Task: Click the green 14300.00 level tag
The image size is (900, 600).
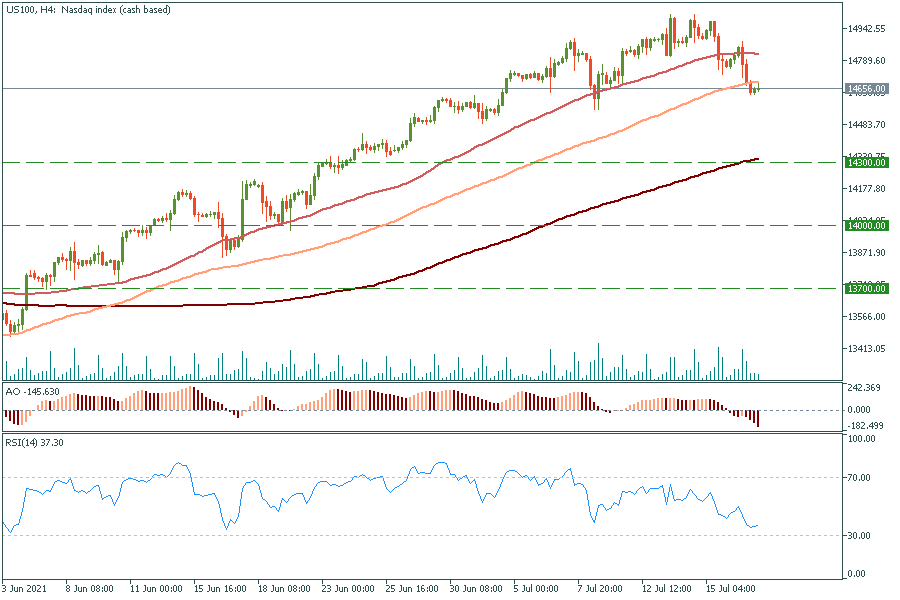Action: [866, 162]
